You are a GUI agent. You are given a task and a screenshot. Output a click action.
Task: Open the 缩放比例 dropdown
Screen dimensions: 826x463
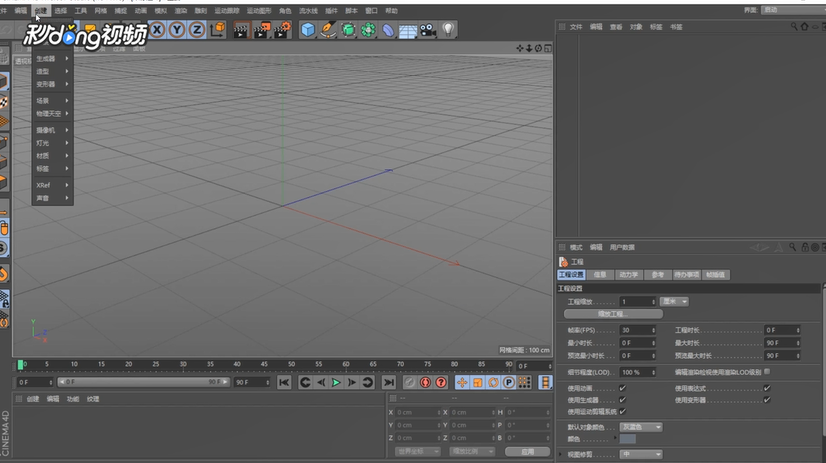[472, 451]
